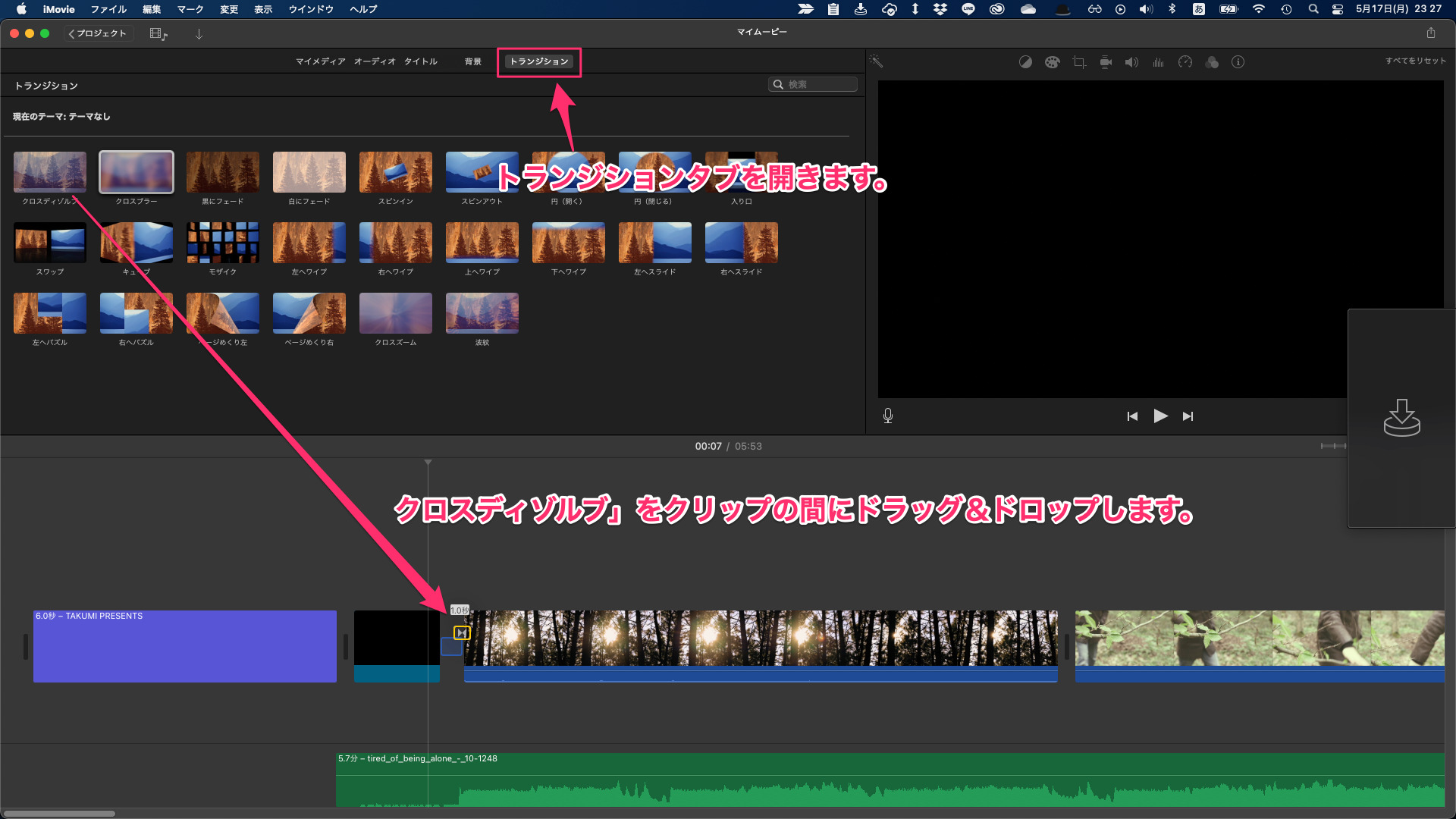
Task: Click the transition icon between clips in the timeline
Action: [462, 632]
